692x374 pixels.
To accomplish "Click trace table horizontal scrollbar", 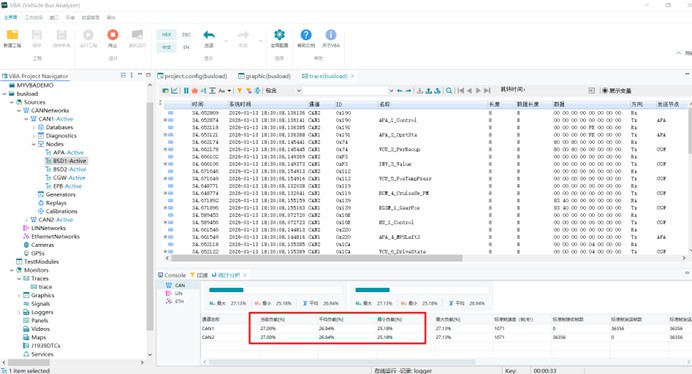I will (316, 258).
